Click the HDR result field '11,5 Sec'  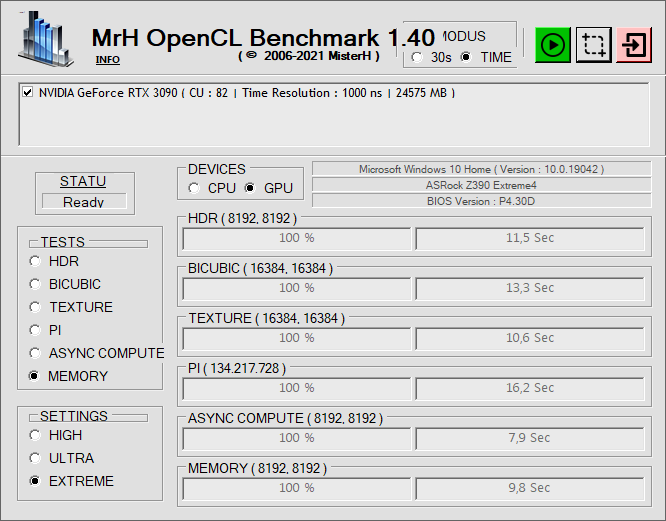pyautogui.click(x=530, y=238)
